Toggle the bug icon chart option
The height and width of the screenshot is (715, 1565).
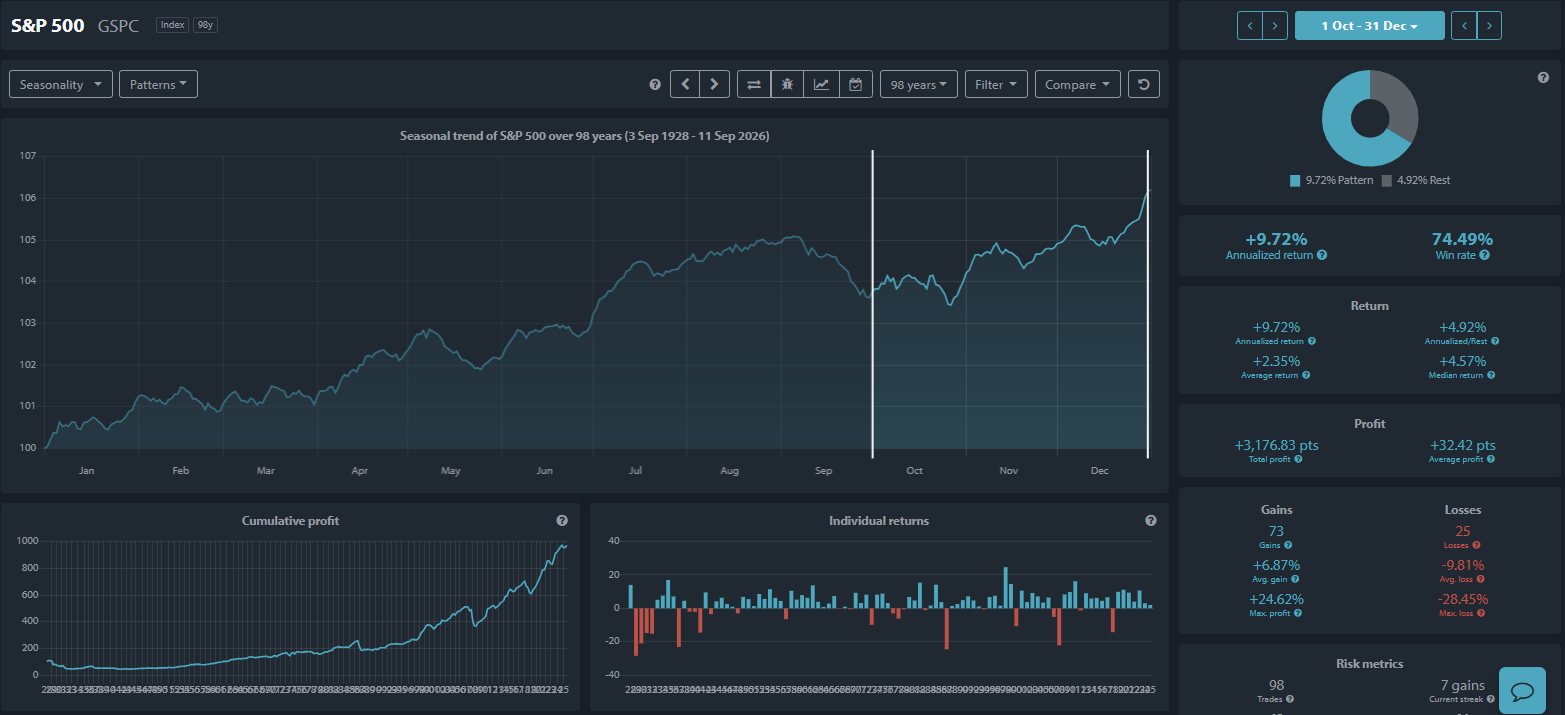(x=788, y=85)
